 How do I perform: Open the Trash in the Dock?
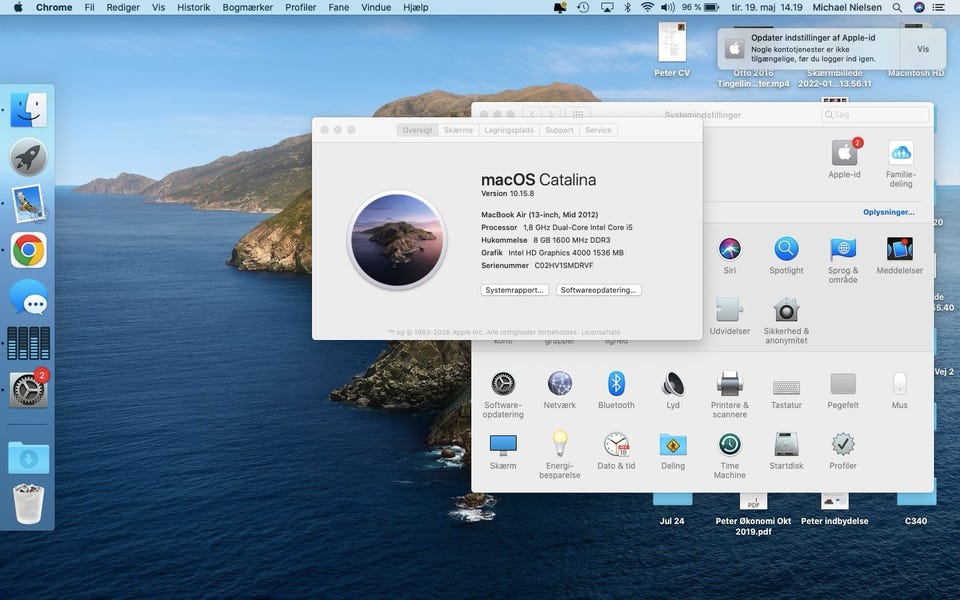[x=28, y=504]
